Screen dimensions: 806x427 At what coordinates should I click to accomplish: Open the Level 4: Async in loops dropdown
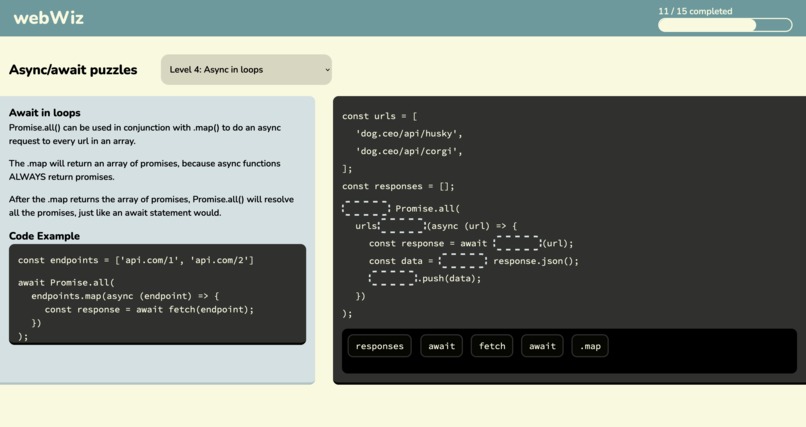coord(246,69)
